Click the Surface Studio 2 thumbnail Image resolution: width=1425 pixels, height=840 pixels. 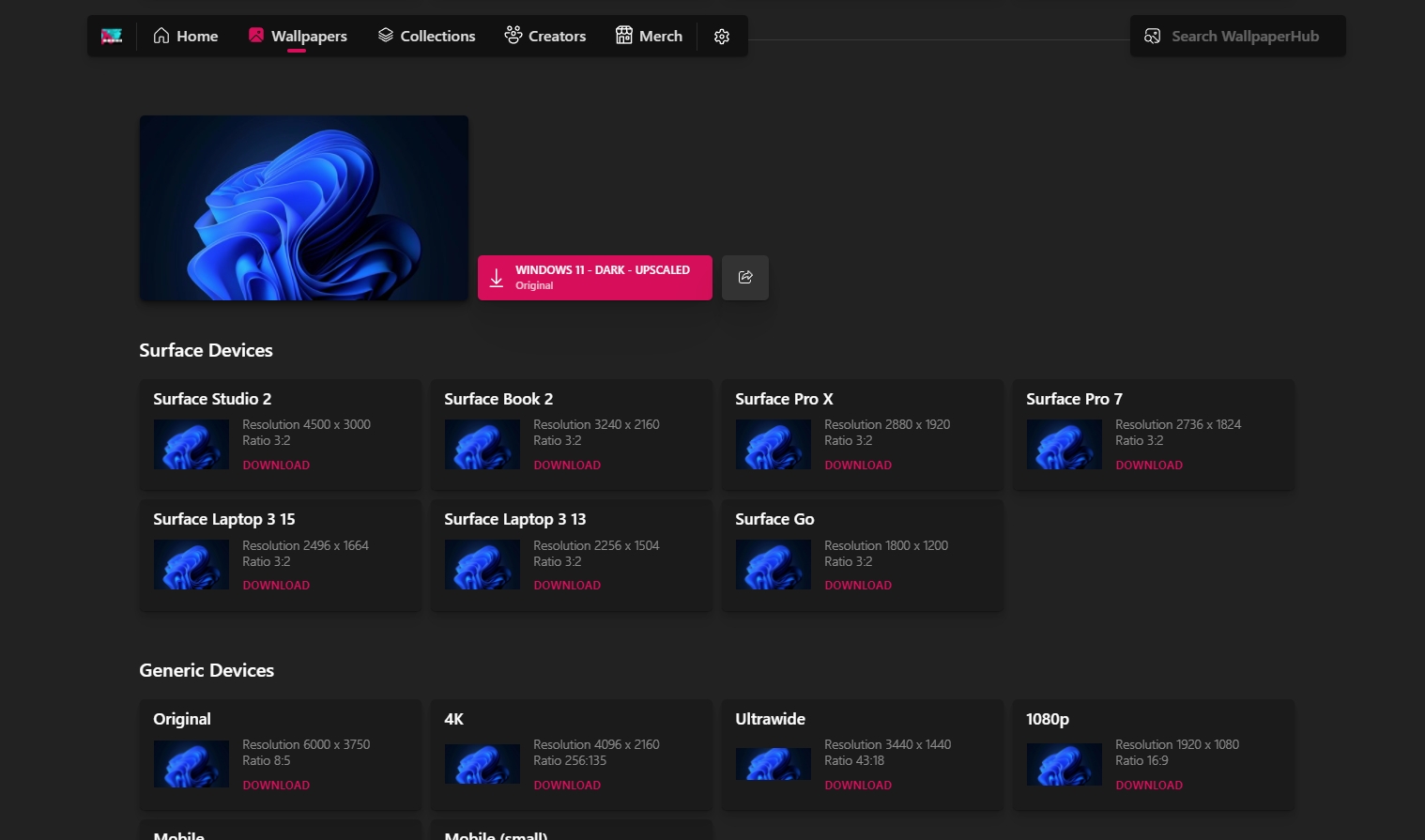coord(192,444)
